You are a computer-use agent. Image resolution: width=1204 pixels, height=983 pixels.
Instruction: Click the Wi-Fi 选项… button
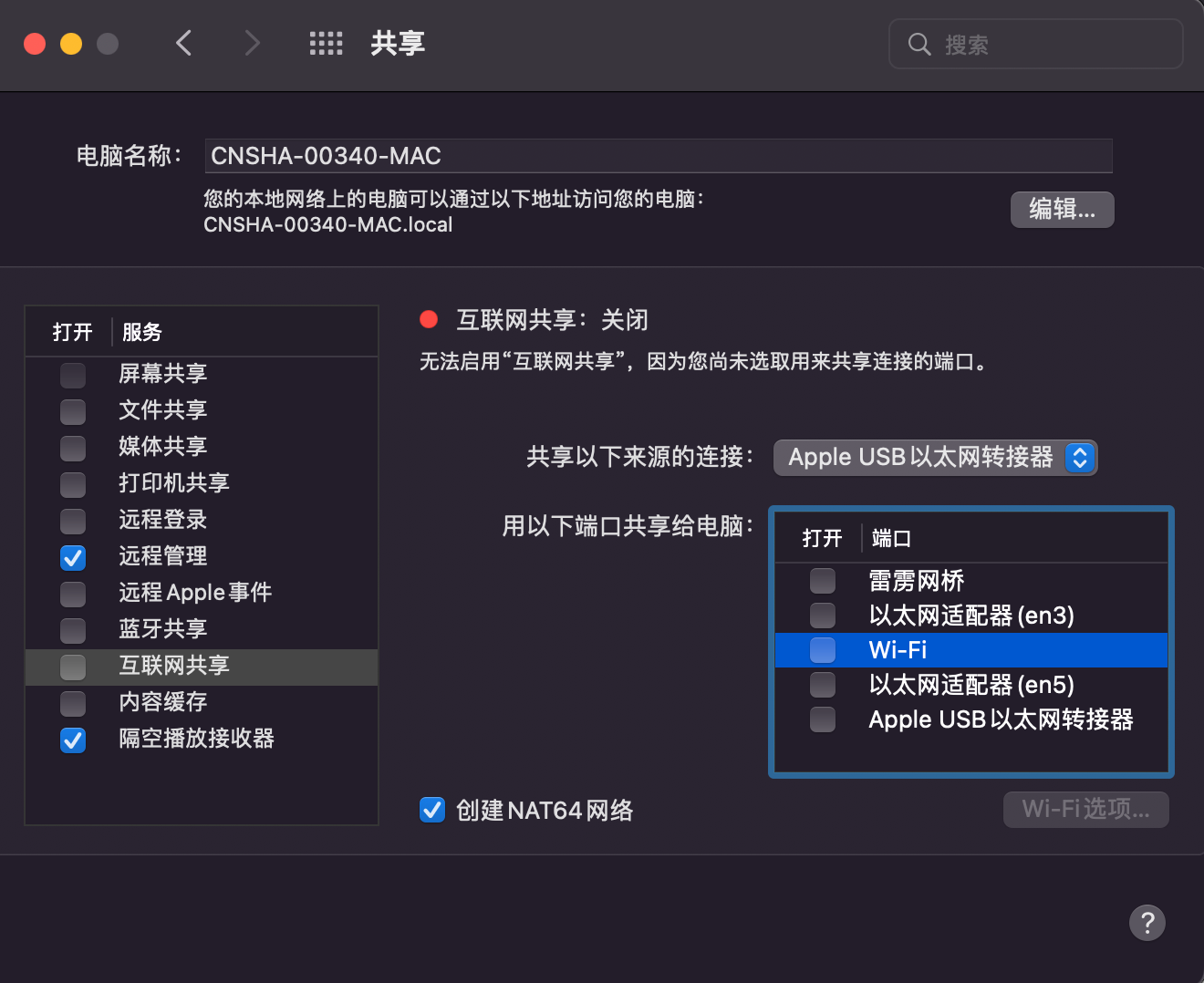pos(1085,809)
